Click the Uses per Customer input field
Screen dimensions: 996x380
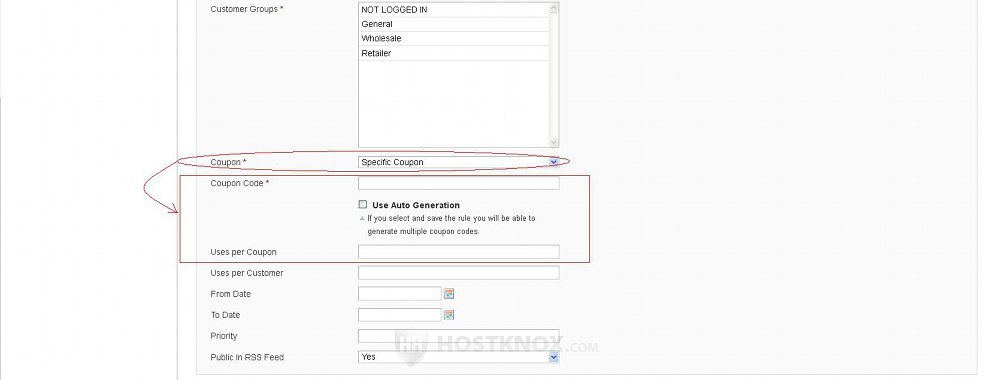[459, 273]
